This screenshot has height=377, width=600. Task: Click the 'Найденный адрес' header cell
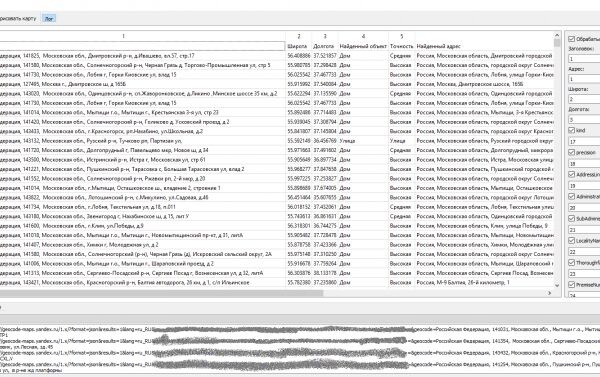click(484, 46)
